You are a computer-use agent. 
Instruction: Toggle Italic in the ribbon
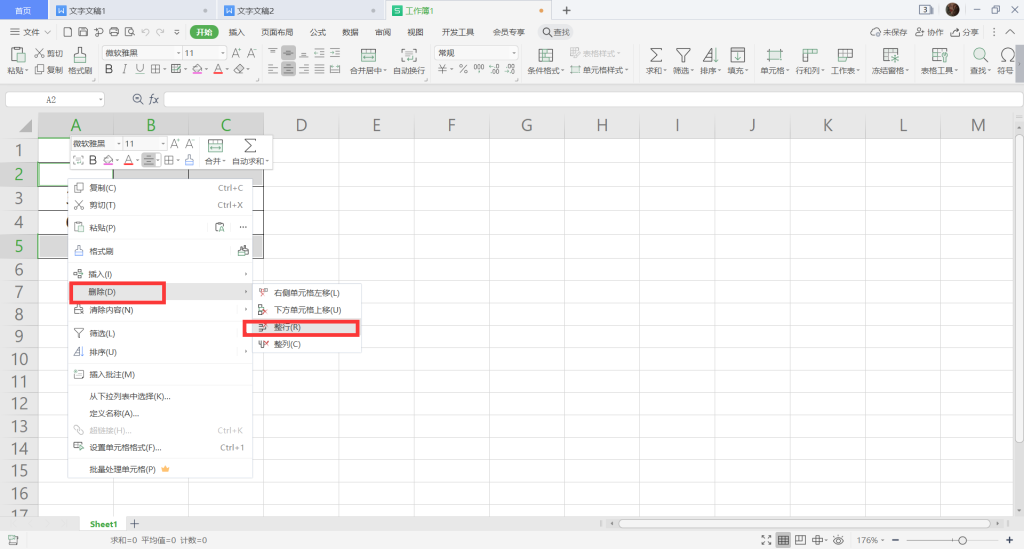coord(124,69)
